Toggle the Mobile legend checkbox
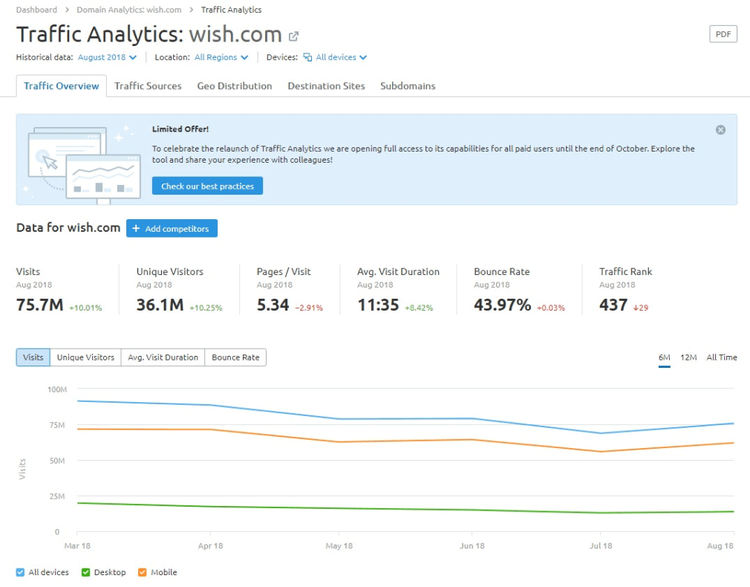The height and width of the screenshot is (587, 750). (142, 572)
